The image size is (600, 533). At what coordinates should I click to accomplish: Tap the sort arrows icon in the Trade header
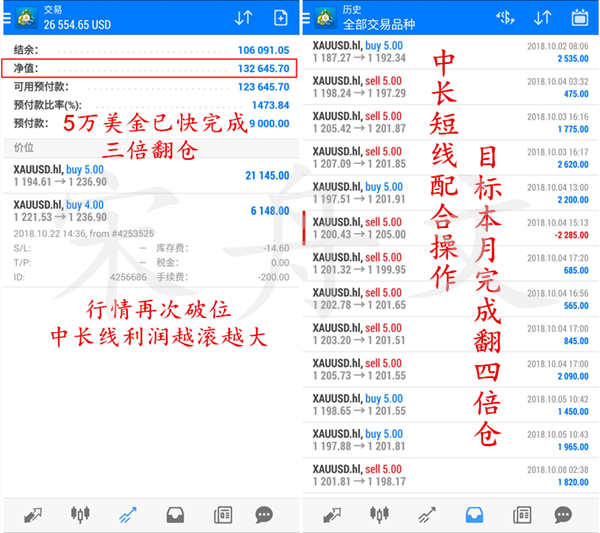click(x=243, y=18)
